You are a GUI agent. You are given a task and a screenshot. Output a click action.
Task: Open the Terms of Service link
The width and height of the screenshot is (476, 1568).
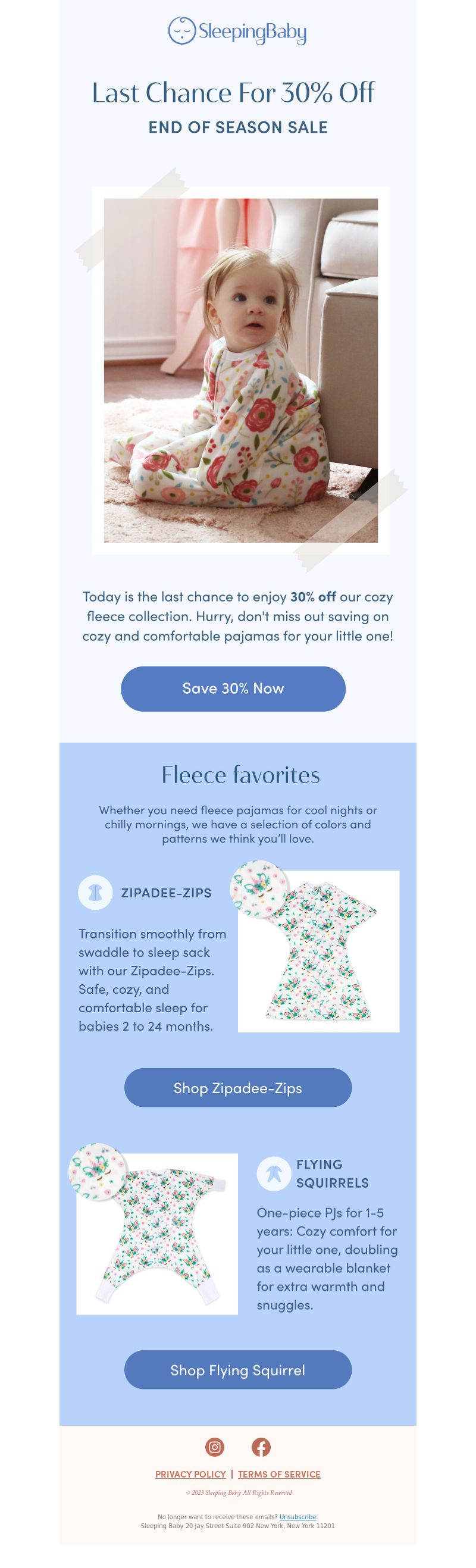coord(279,1473)
